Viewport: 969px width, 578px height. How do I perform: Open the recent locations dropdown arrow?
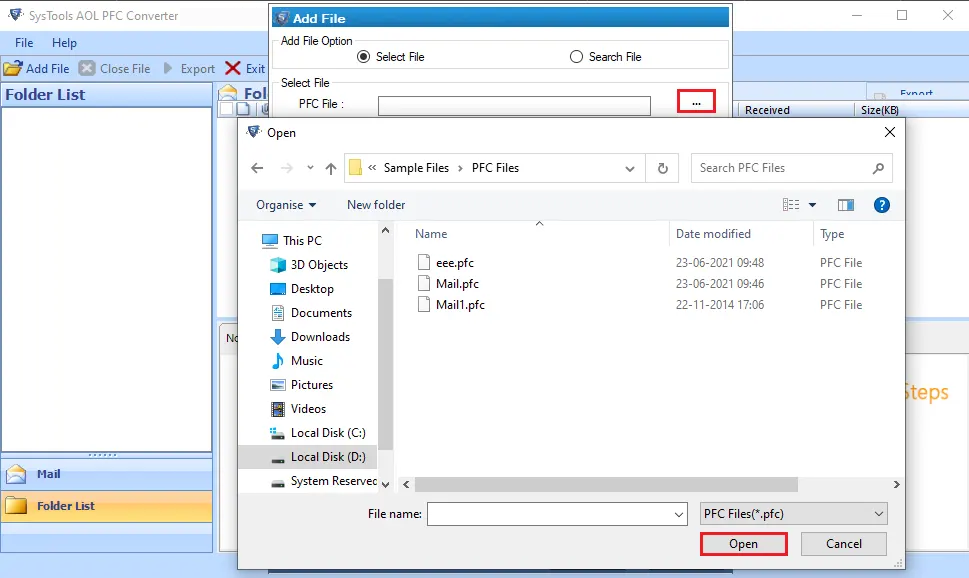310,168
